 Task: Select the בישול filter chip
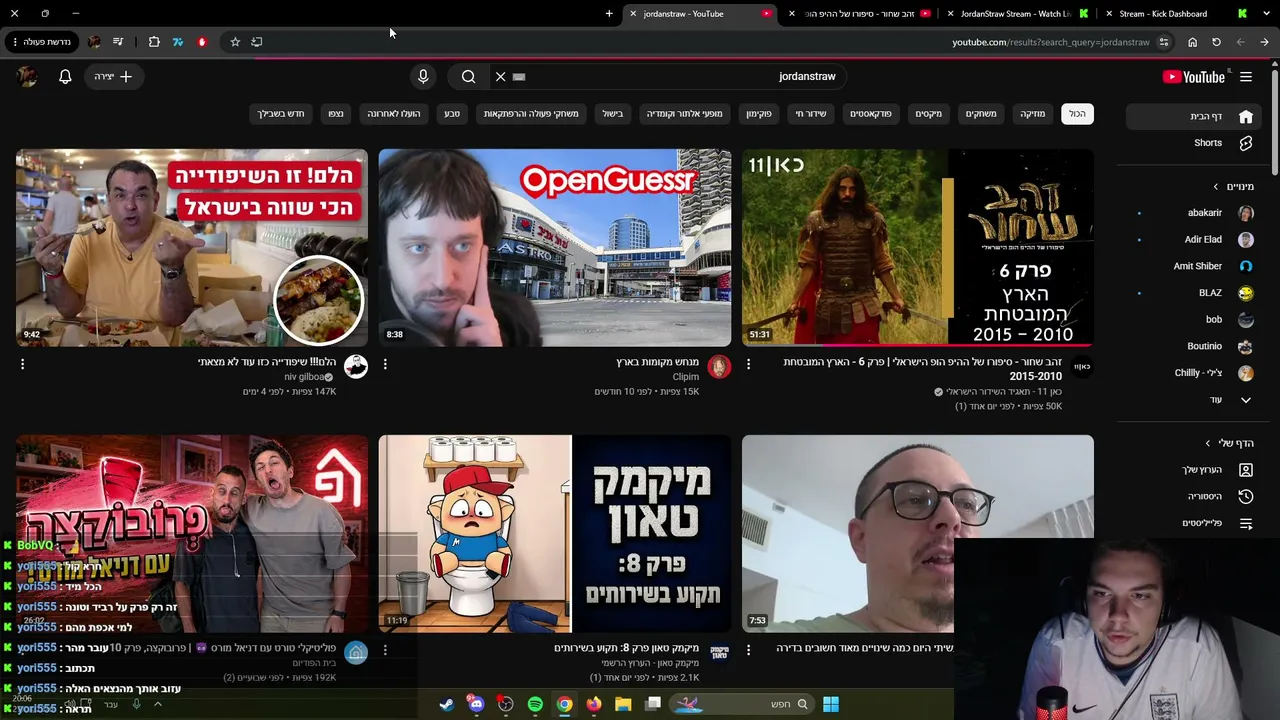(x=613, y=114)
